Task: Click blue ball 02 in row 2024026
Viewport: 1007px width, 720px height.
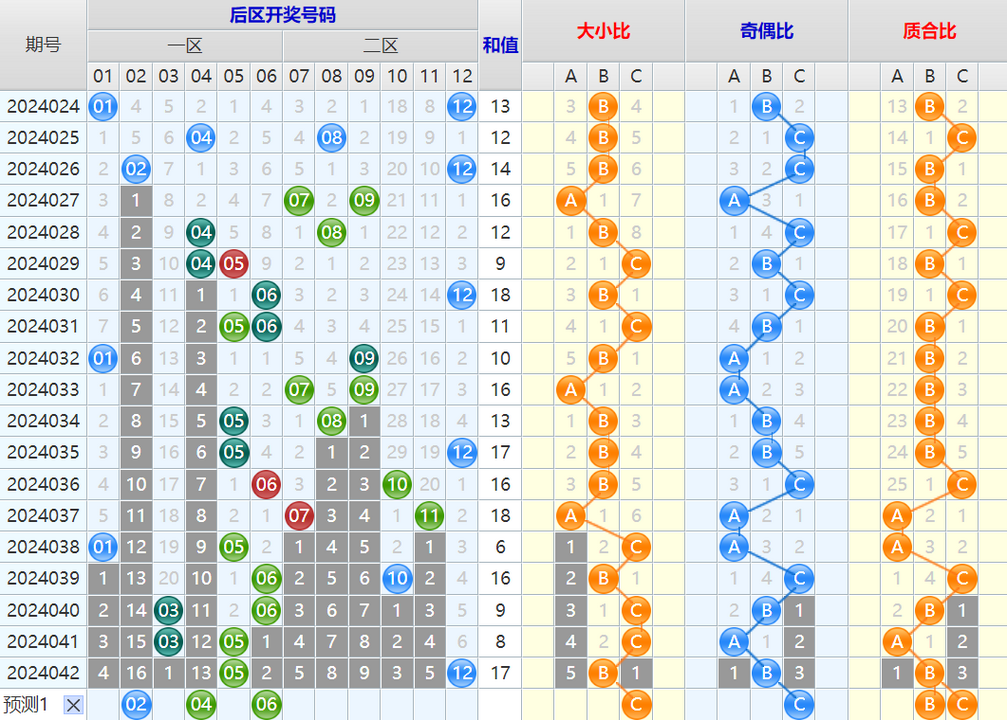Action: tap(136, 169)
